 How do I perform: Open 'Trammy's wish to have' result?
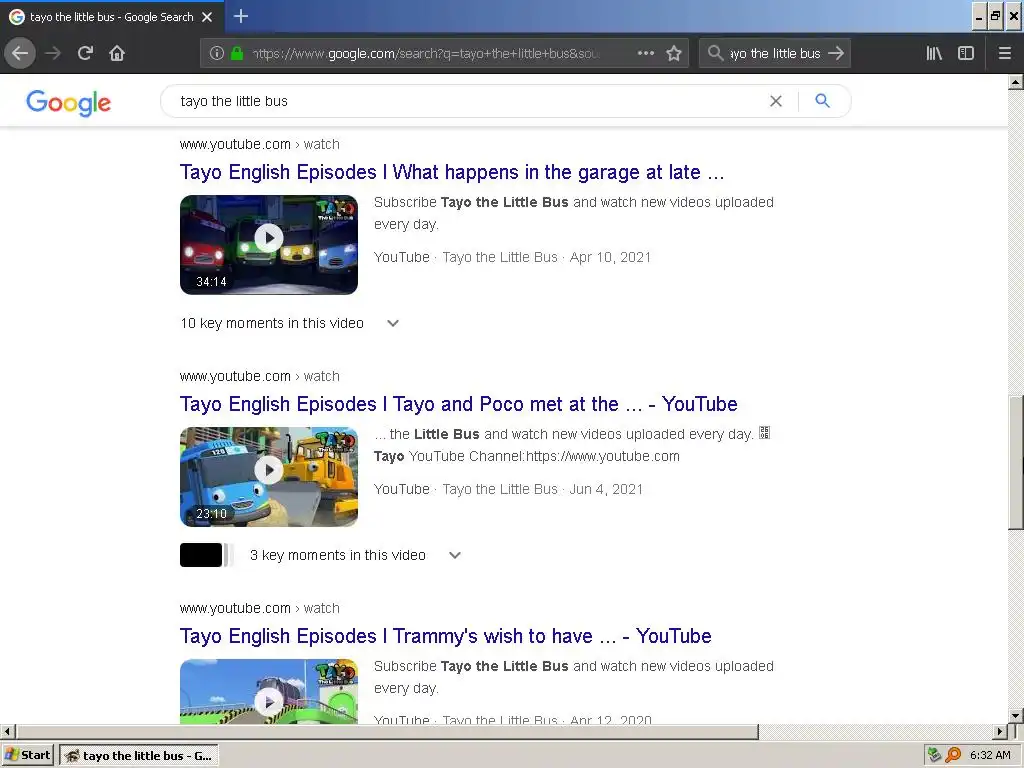click(445, 636)
